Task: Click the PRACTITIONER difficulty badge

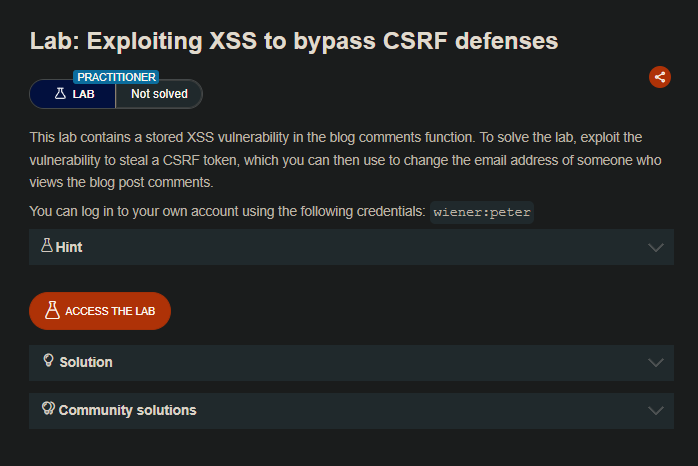Action: coord(116,77)
